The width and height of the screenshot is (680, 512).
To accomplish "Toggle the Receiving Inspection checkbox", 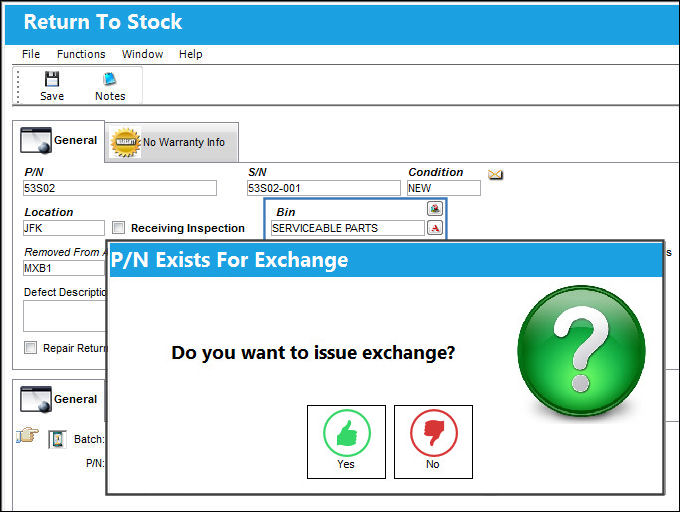I will coord(118,228).
